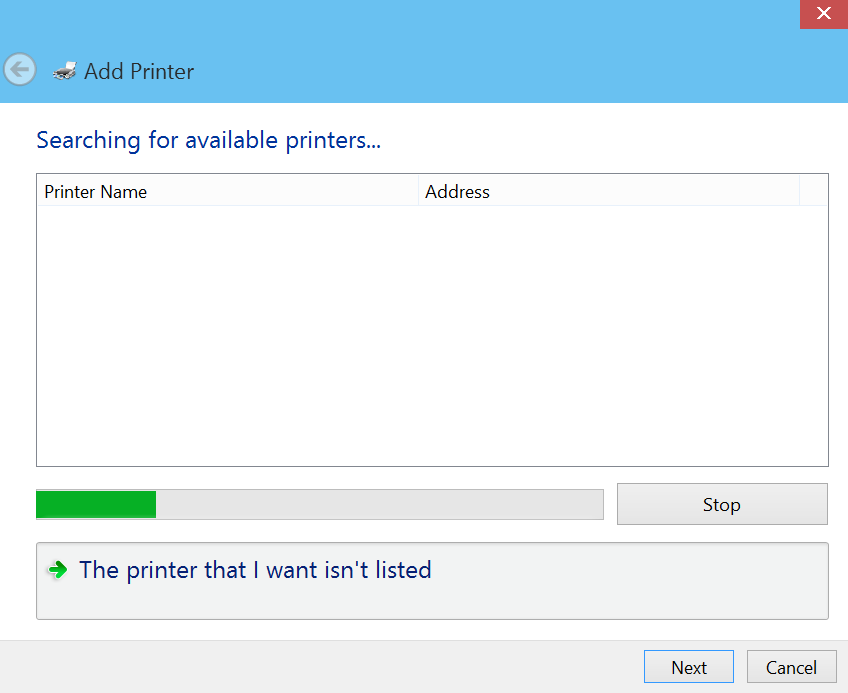Screen dimensions: 848x693
Task: Click the Searching for available printers heading
Action: (x=208, y=140)
